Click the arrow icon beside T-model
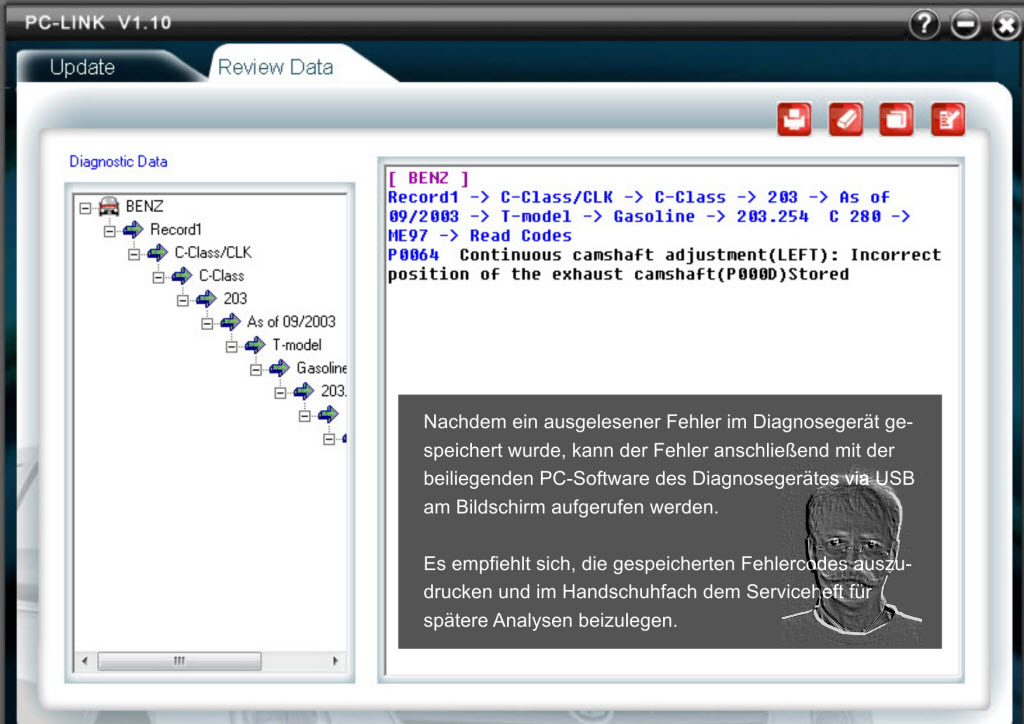Viewport: 1024px width, 724px height. 255,345
